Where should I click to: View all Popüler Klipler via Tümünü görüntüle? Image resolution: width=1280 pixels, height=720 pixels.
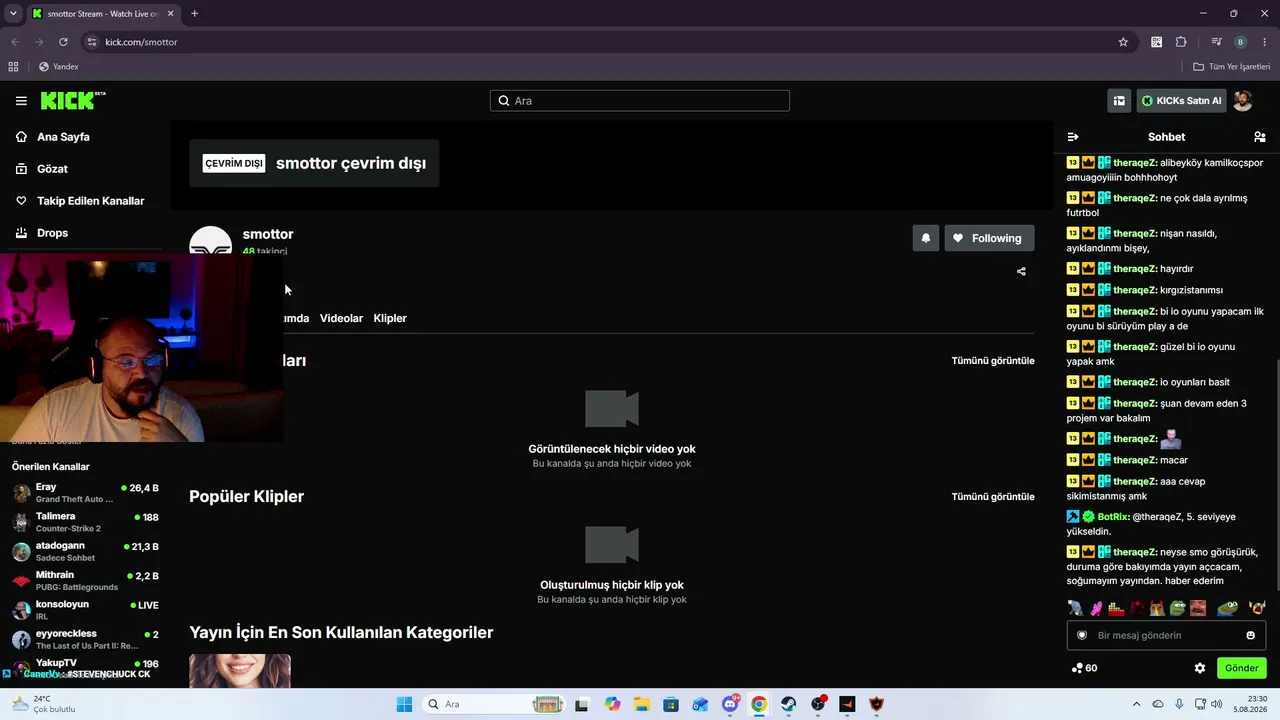pos(993,496)
